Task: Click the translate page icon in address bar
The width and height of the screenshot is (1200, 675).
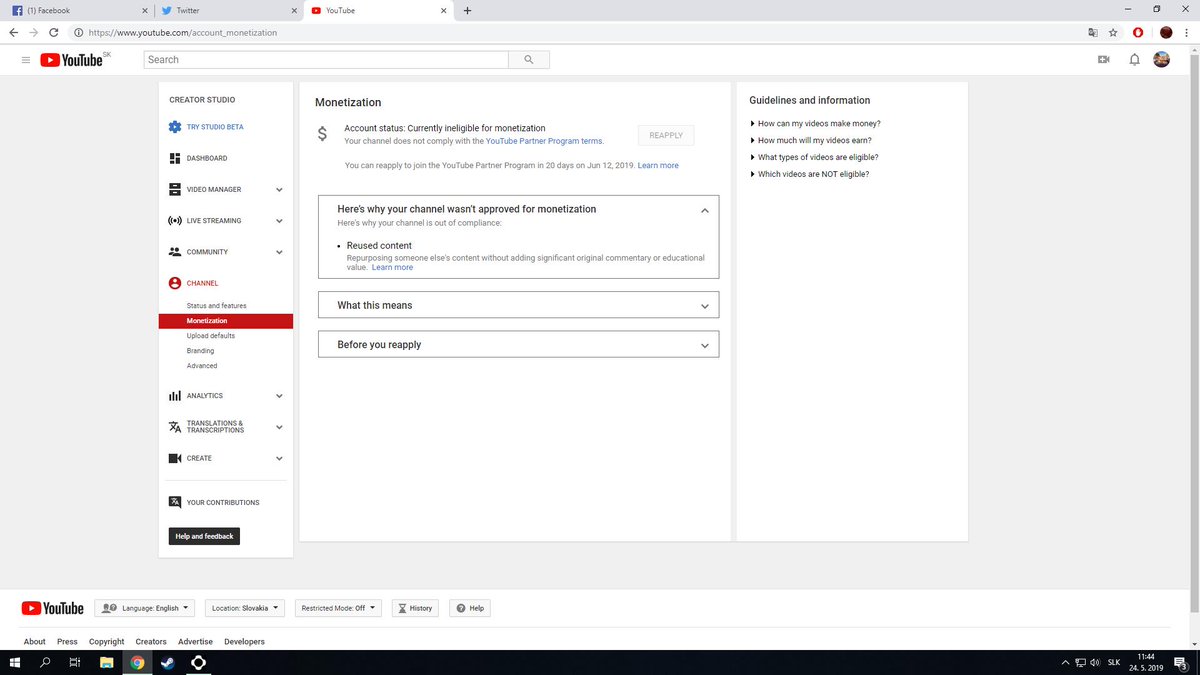Action: pyautogui.click(x=1093, y=32)
